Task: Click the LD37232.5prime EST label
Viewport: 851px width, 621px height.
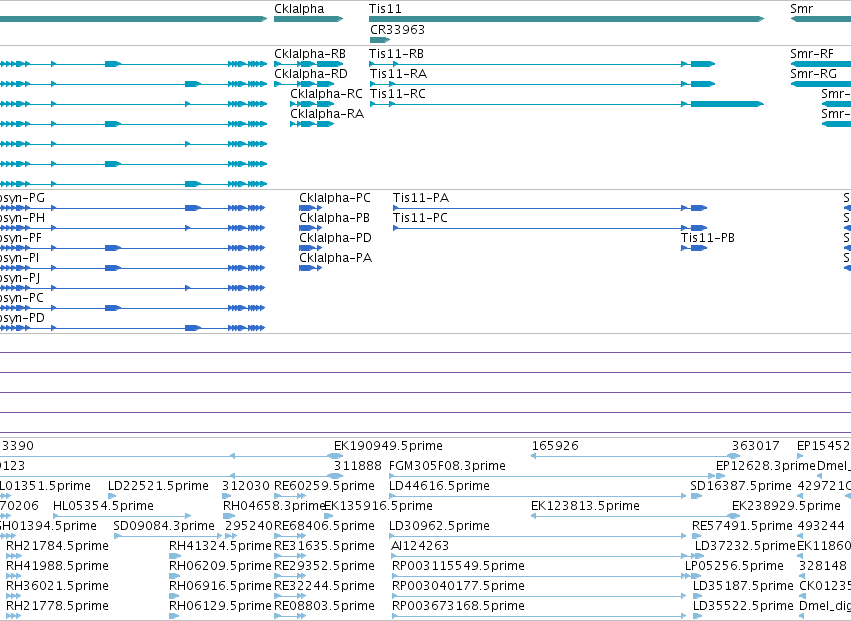Action: (745, 546)
